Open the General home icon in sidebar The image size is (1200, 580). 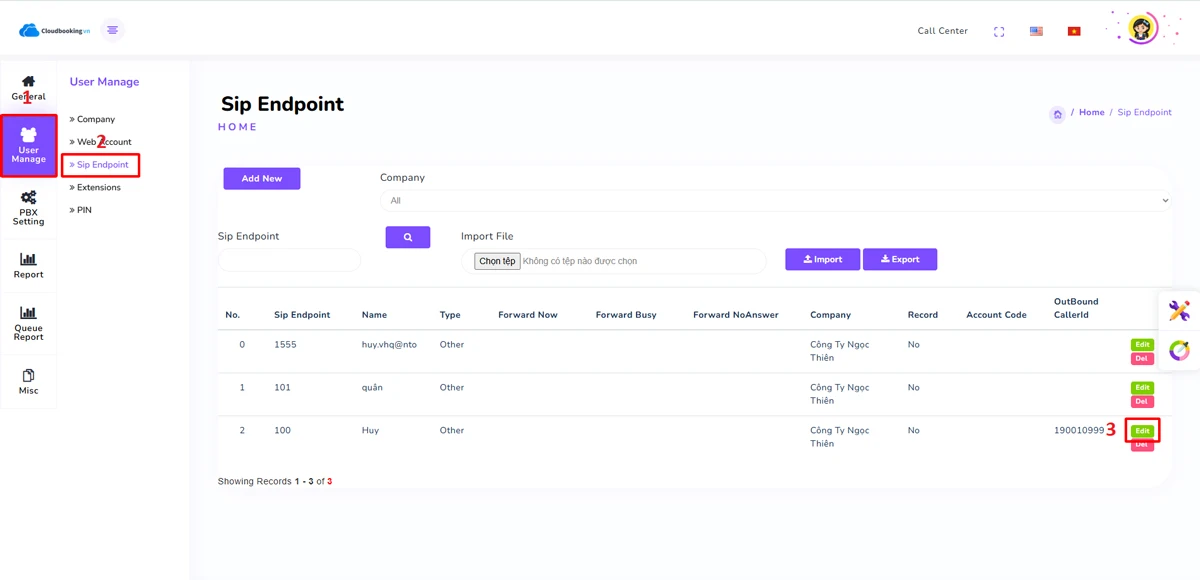[28, 82]
